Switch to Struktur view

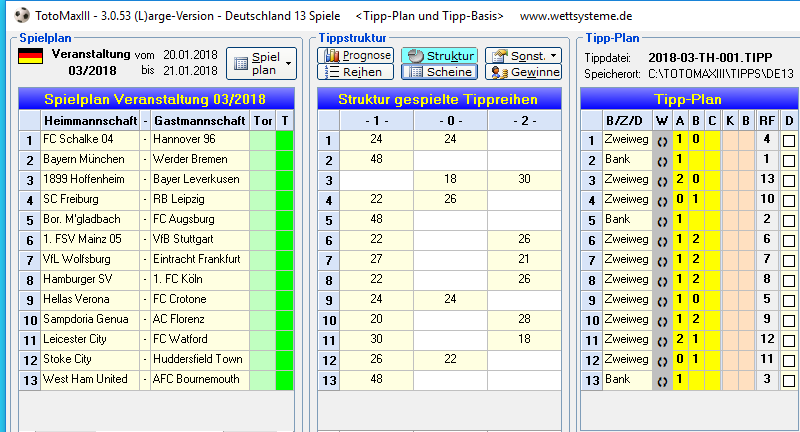(439, 55)
